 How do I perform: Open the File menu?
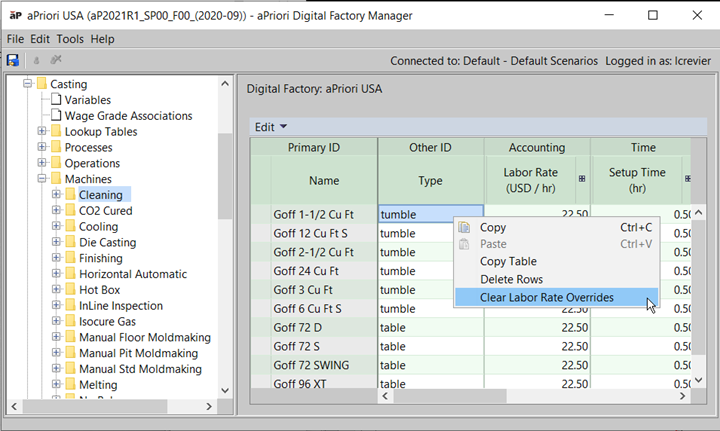[x=15, y=39]
